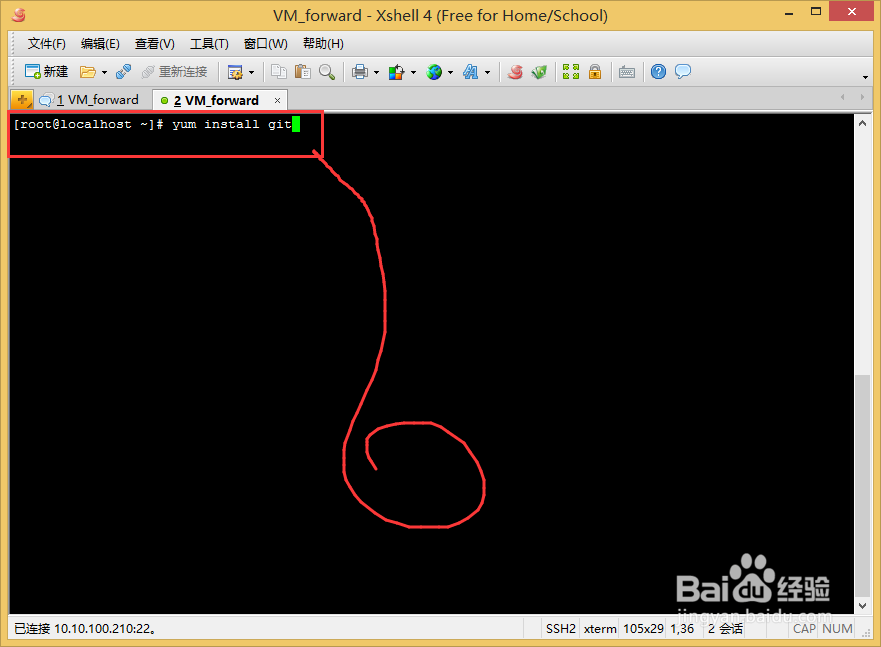Minimize the Xshell window

click(789, 13)
